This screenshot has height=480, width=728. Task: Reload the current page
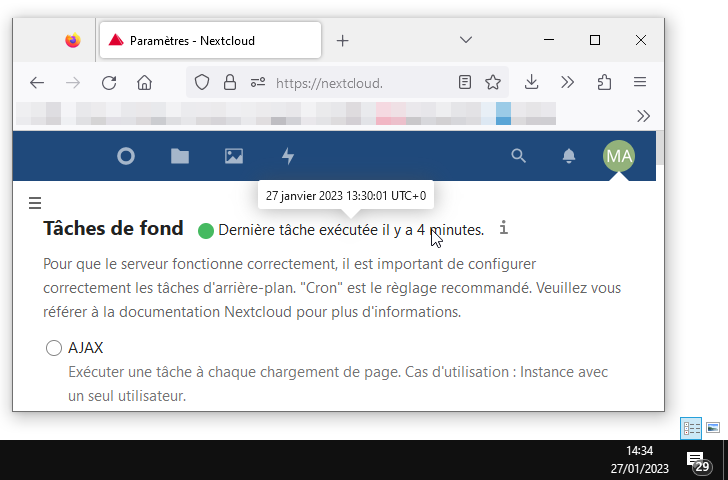pyautogui.click(x=109, y=83)
